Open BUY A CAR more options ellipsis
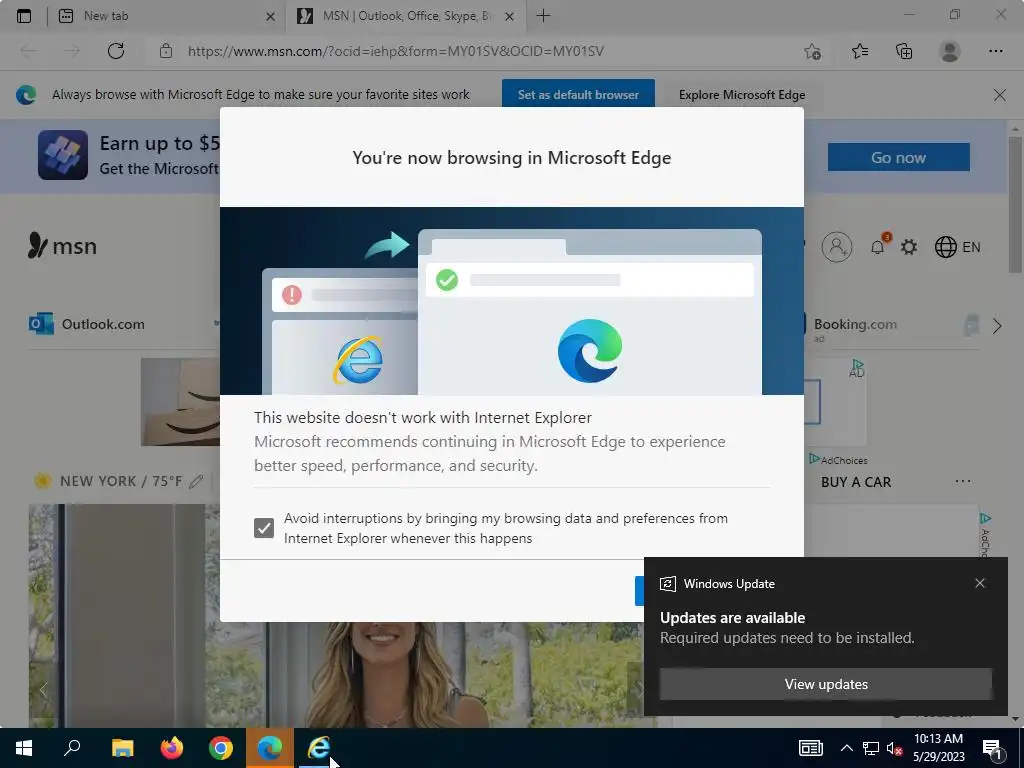The image size is (1024, 768). point(963,481)
